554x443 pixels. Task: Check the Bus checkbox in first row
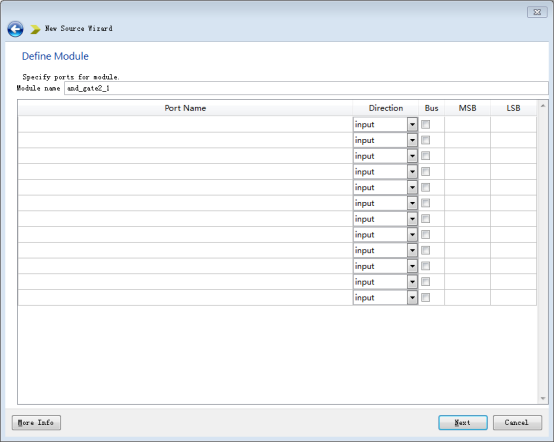(425, 124)
